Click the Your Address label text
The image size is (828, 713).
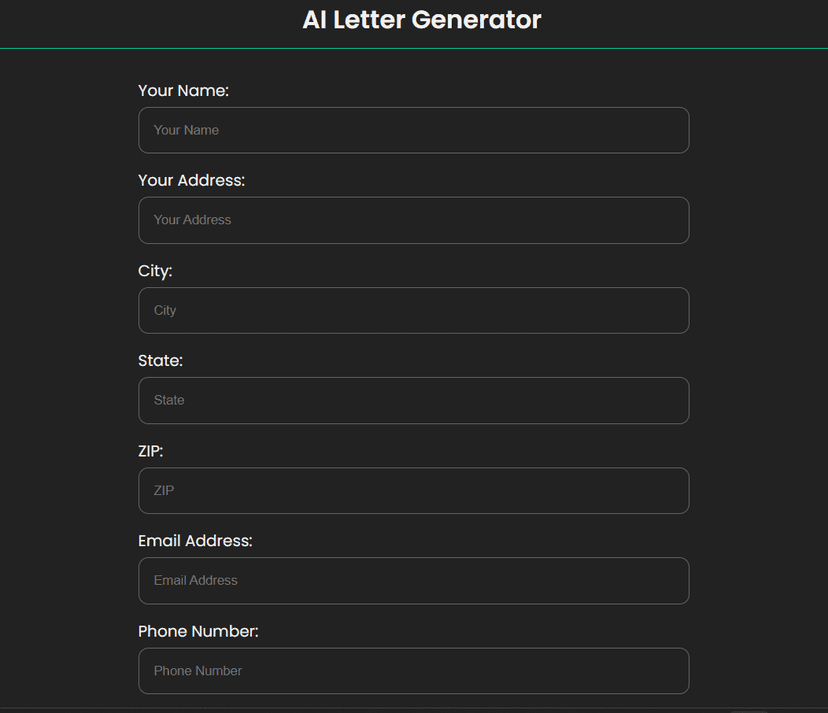[x=192, y=180]
